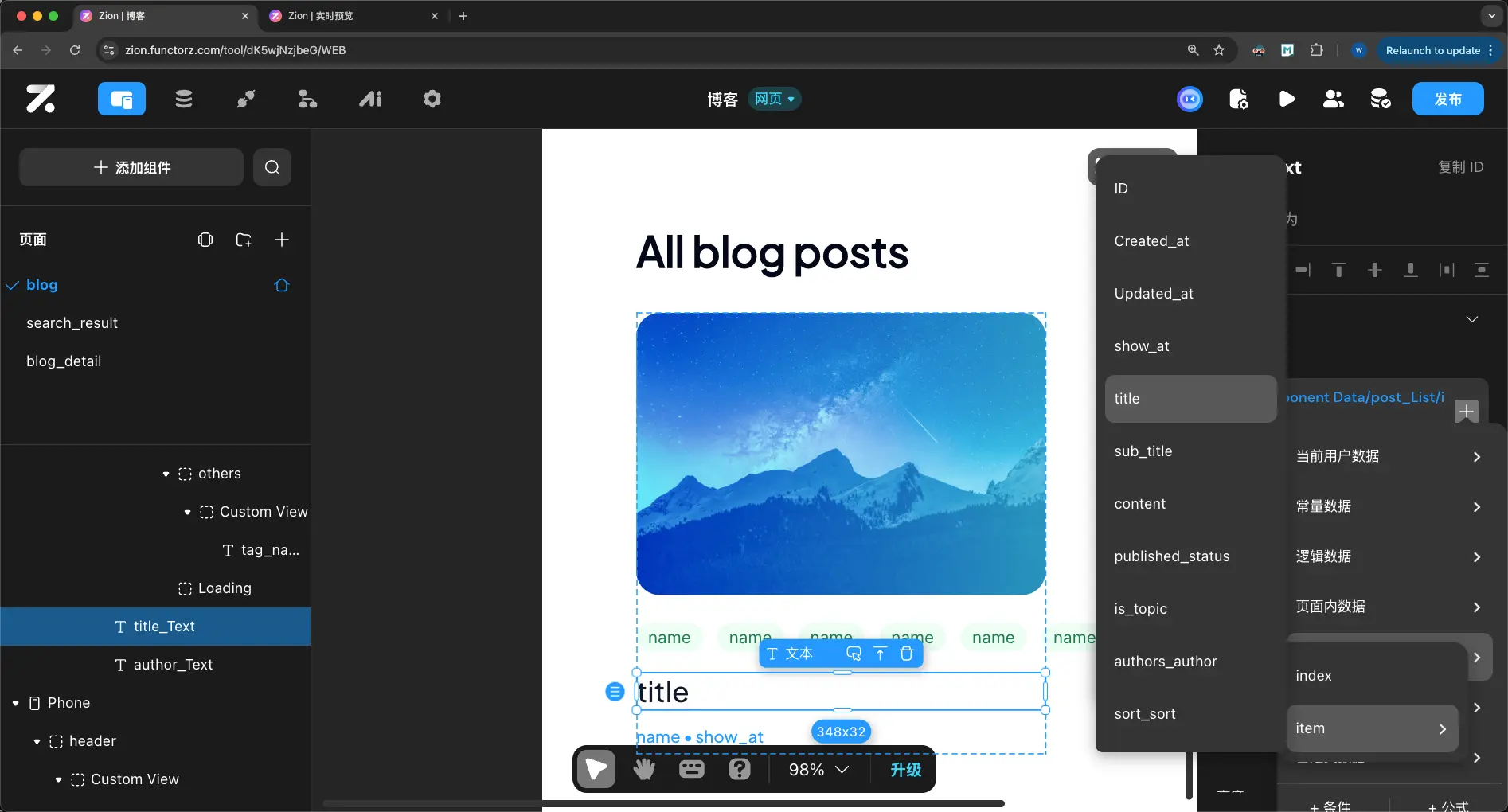Collapse the others tree node
This screenshot has width=1508, height=812.
tap(166, 474)
